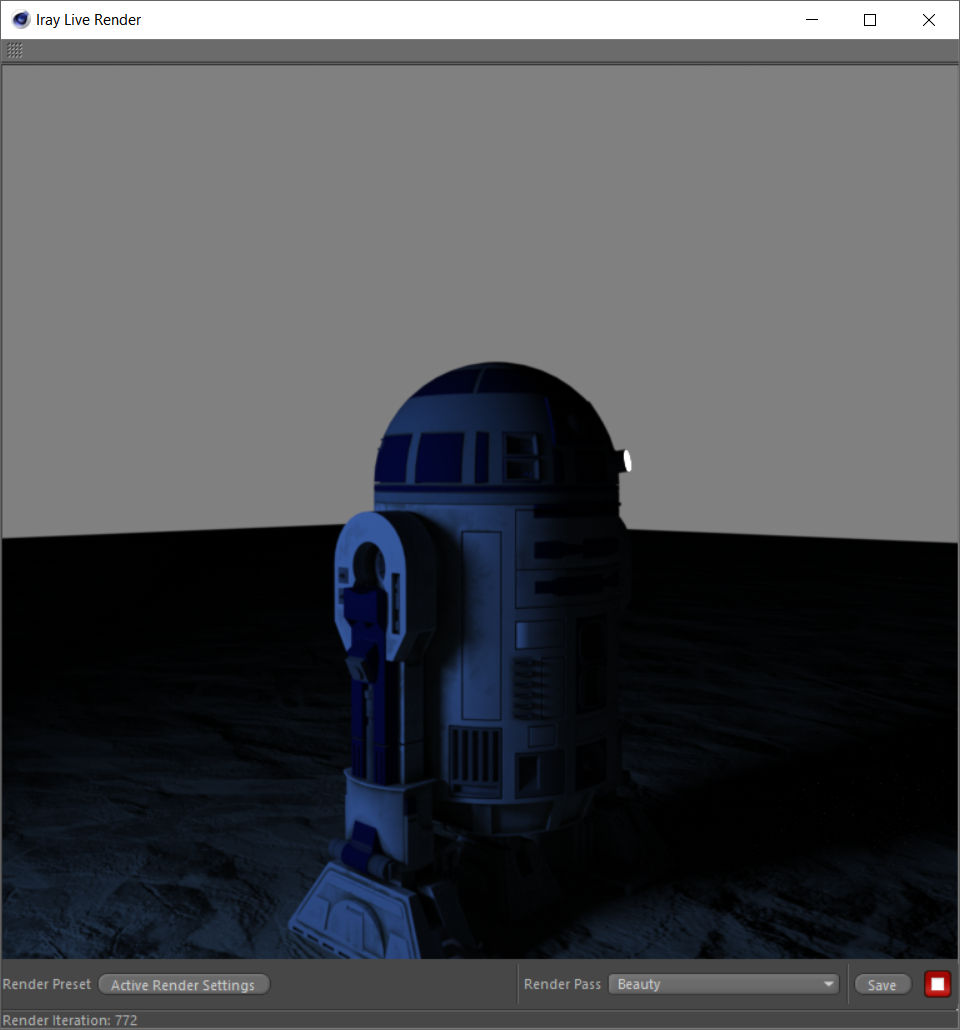Viewport: 960px width, 1030px height.
Task: Minimize the Iray Live Render window
Action: click(812, 20)
